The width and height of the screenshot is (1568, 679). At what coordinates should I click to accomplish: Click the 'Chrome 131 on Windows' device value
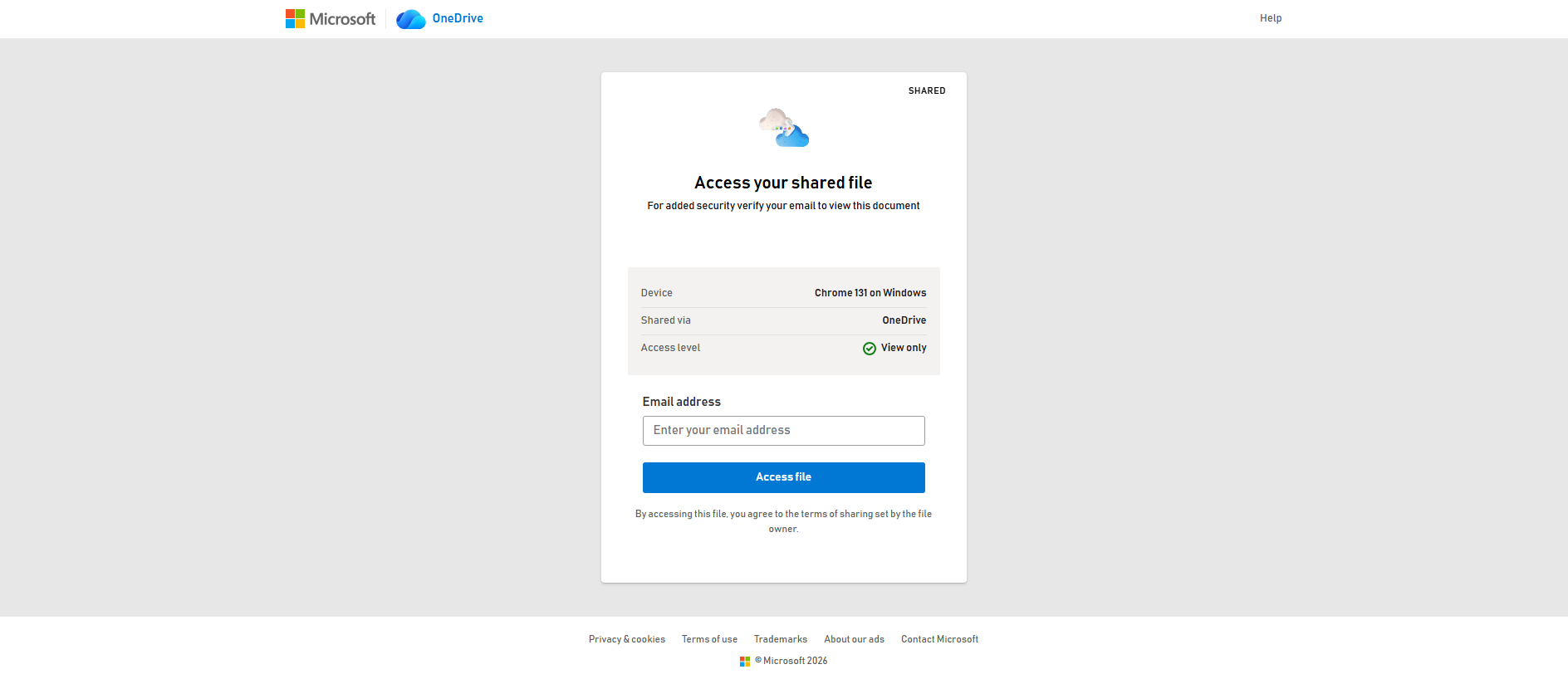click(870, 293)
